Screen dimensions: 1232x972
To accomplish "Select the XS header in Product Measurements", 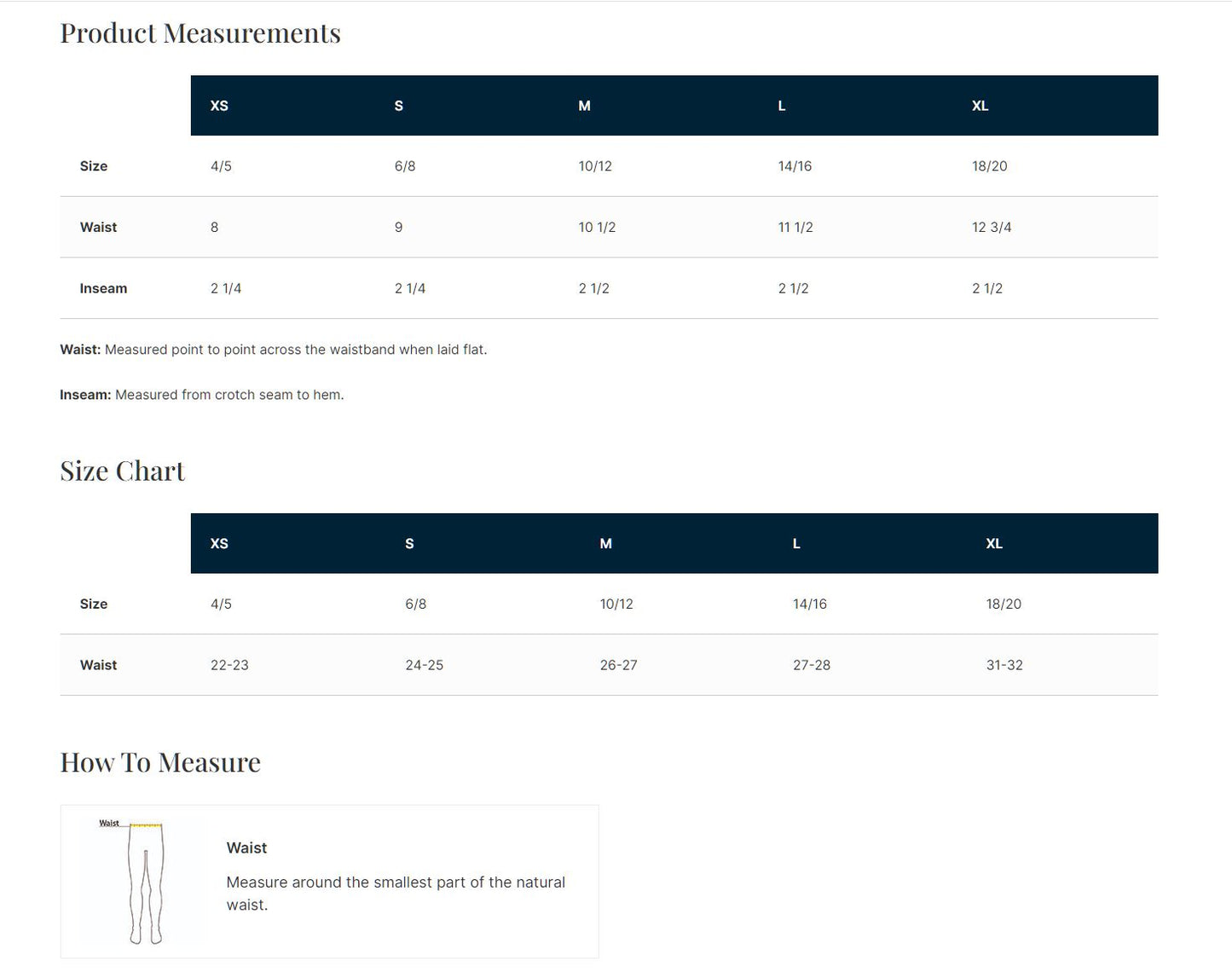I will click(x=219, y=106).
